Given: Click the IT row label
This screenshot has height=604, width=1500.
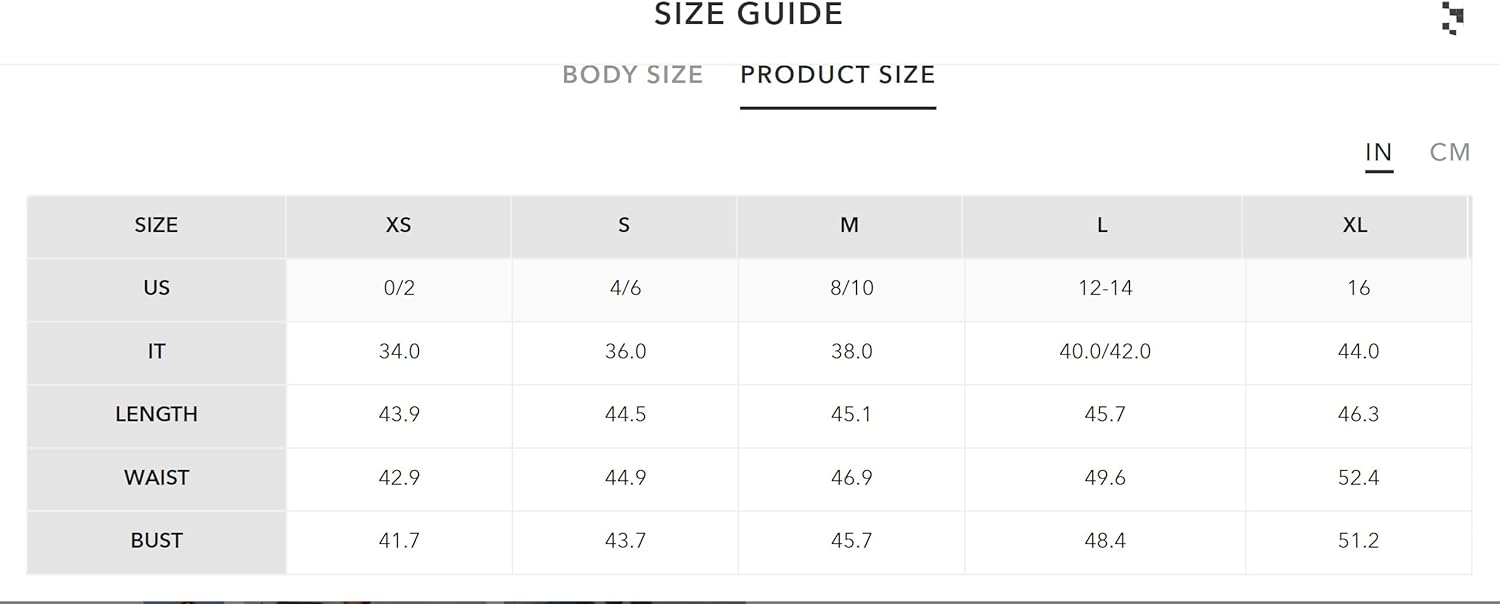Looking at the screenshot, I should coord(156,352).
